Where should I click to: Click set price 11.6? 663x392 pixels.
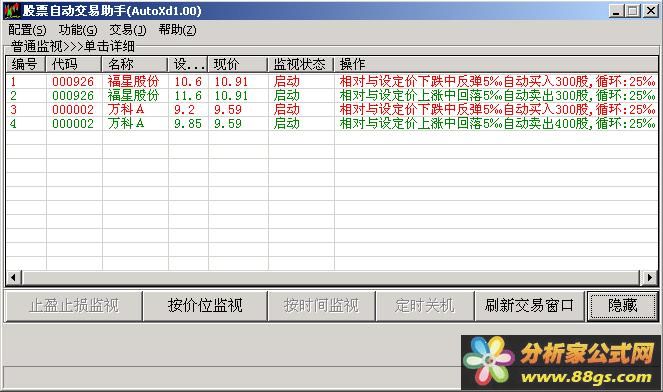[x=188, y=96]
